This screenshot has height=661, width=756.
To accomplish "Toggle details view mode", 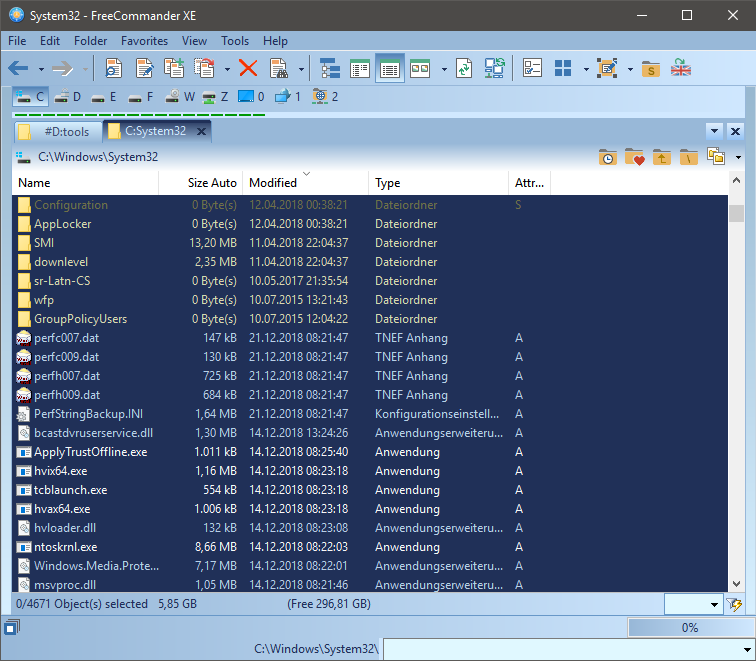I will coord(390,68).
